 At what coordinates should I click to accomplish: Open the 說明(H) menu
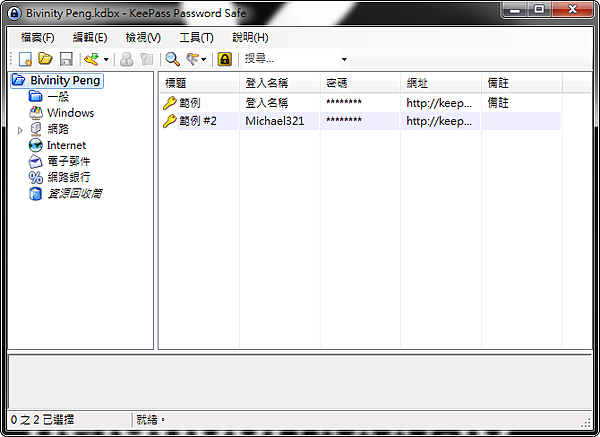(250, 38)
